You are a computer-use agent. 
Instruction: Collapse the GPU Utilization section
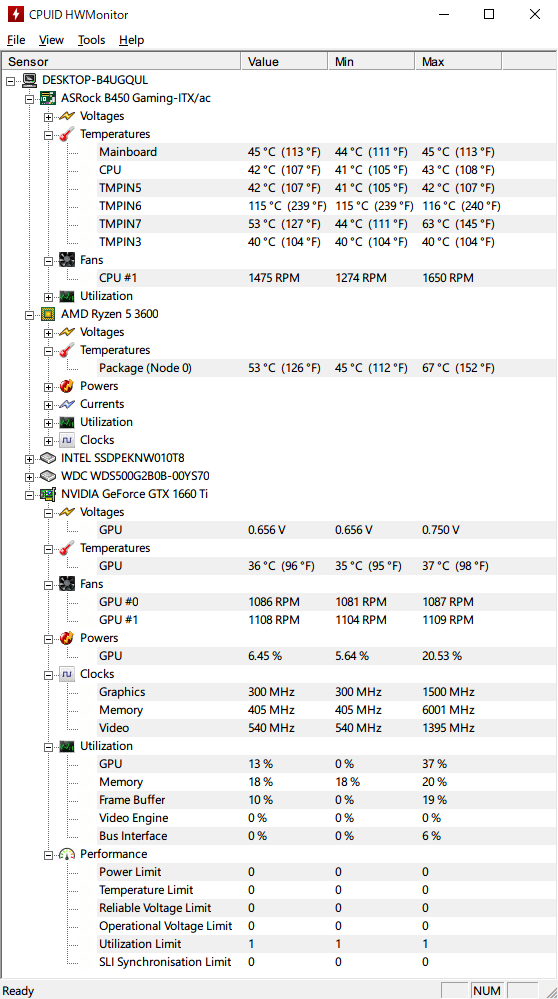tap(48, 747)
